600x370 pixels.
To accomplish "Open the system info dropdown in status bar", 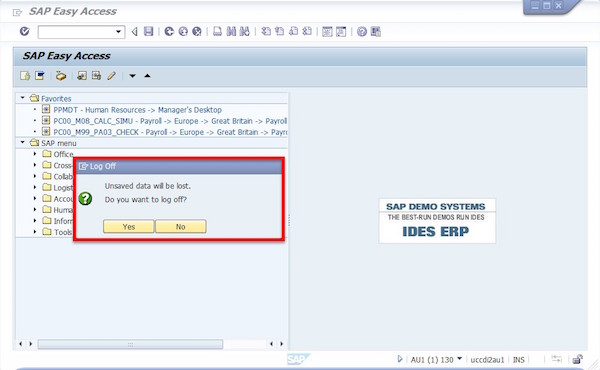I will pos(460,359).
